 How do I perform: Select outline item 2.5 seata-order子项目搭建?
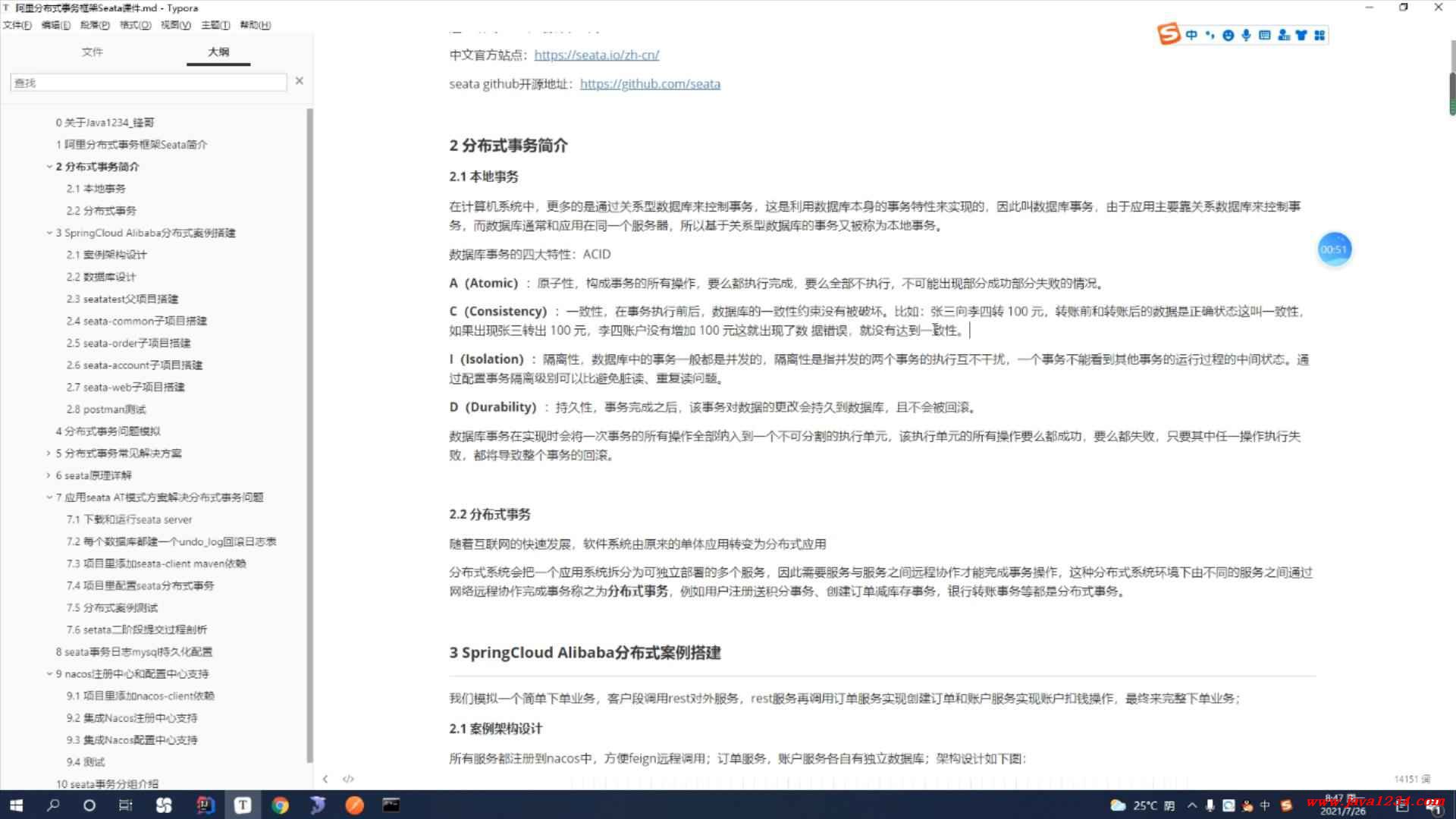click(x=128, y=343)
